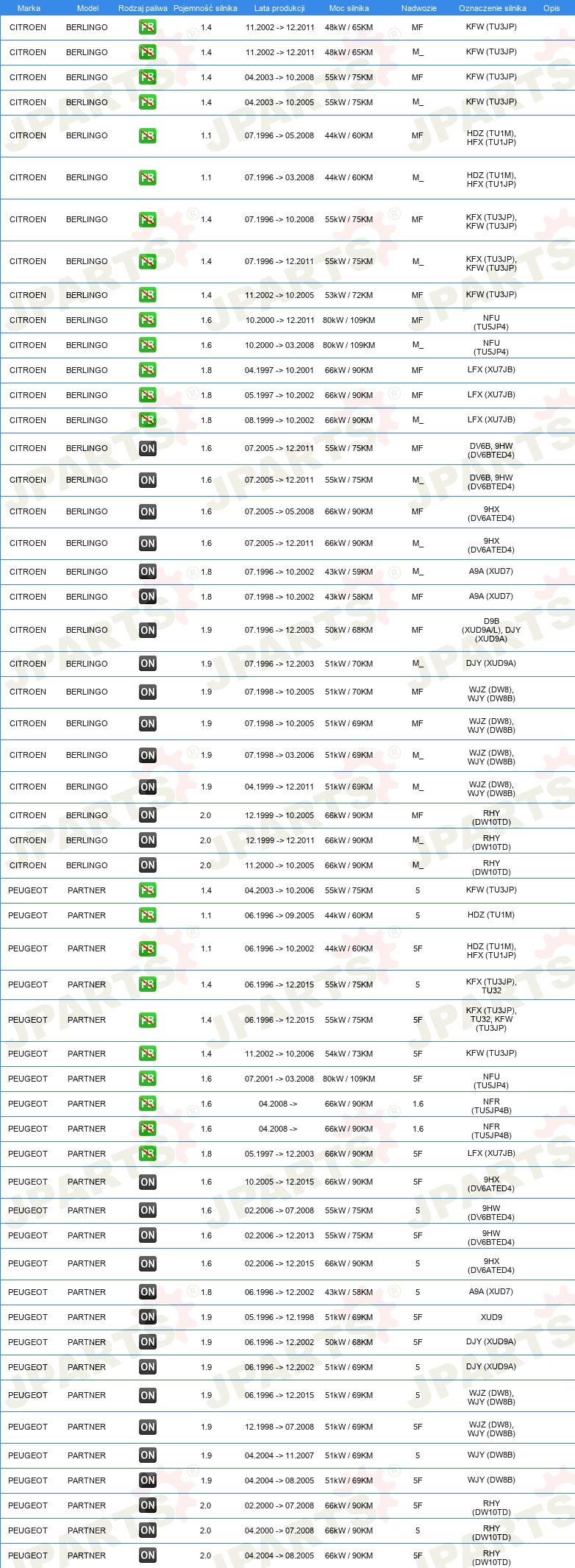This screenshot has width=575, height=1568.
Task: Click the date cell 02.2006 -> 12.2013
Action: (x=279, y=1235)
